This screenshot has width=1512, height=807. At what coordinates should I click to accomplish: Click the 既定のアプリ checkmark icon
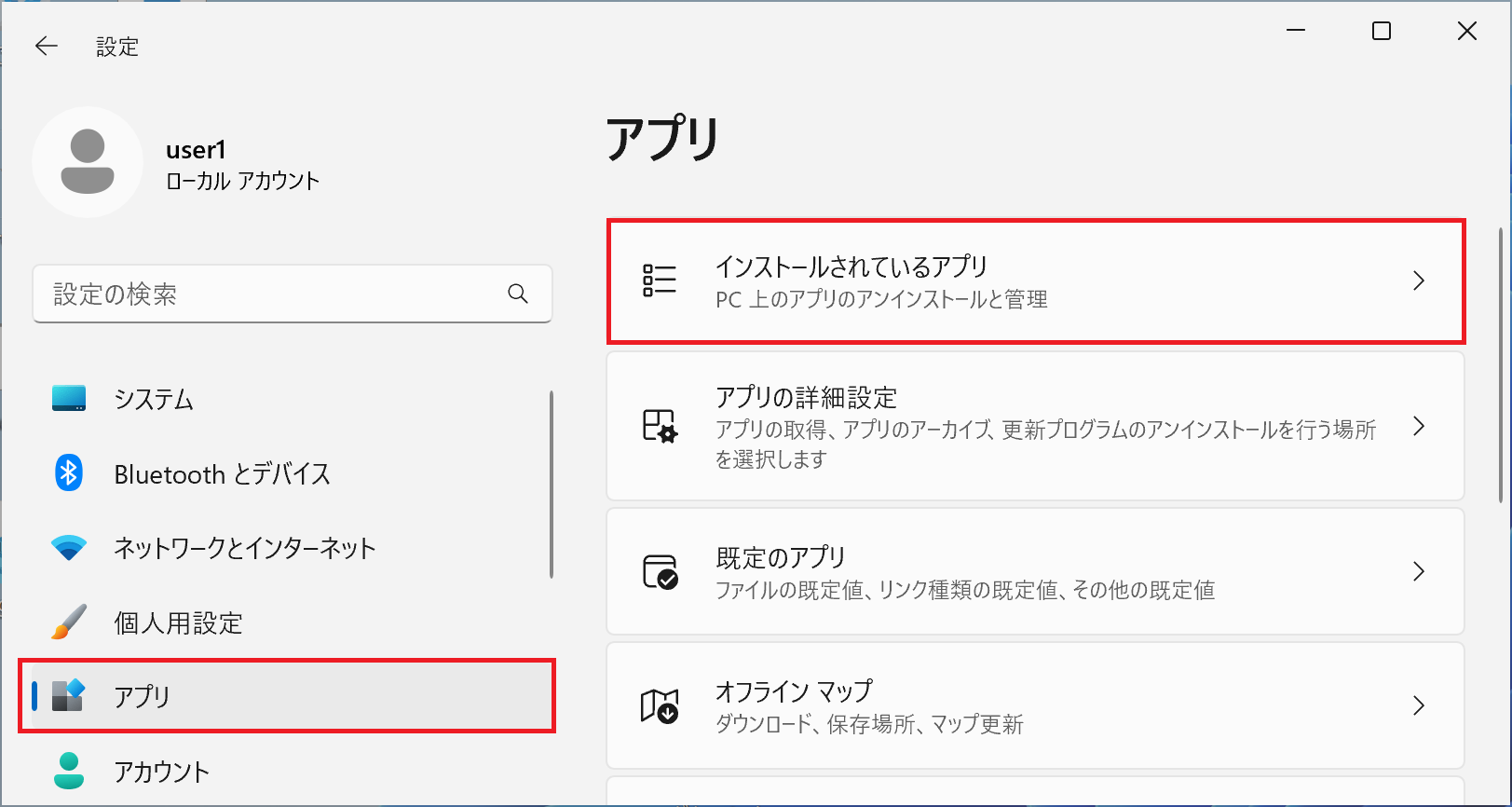point(660,571)
